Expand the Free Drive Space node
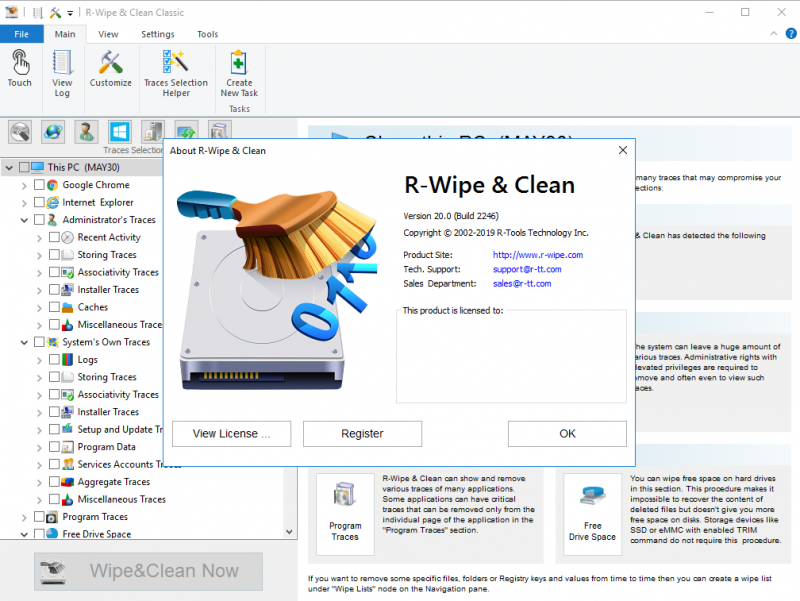This screenshot has height=601, width=800. (x=24, y=534)
